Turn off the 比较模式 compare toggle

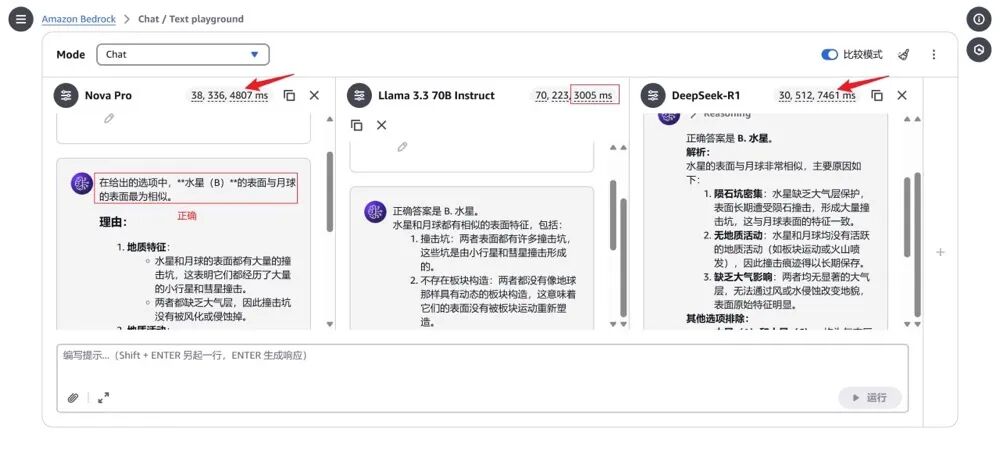830,55
